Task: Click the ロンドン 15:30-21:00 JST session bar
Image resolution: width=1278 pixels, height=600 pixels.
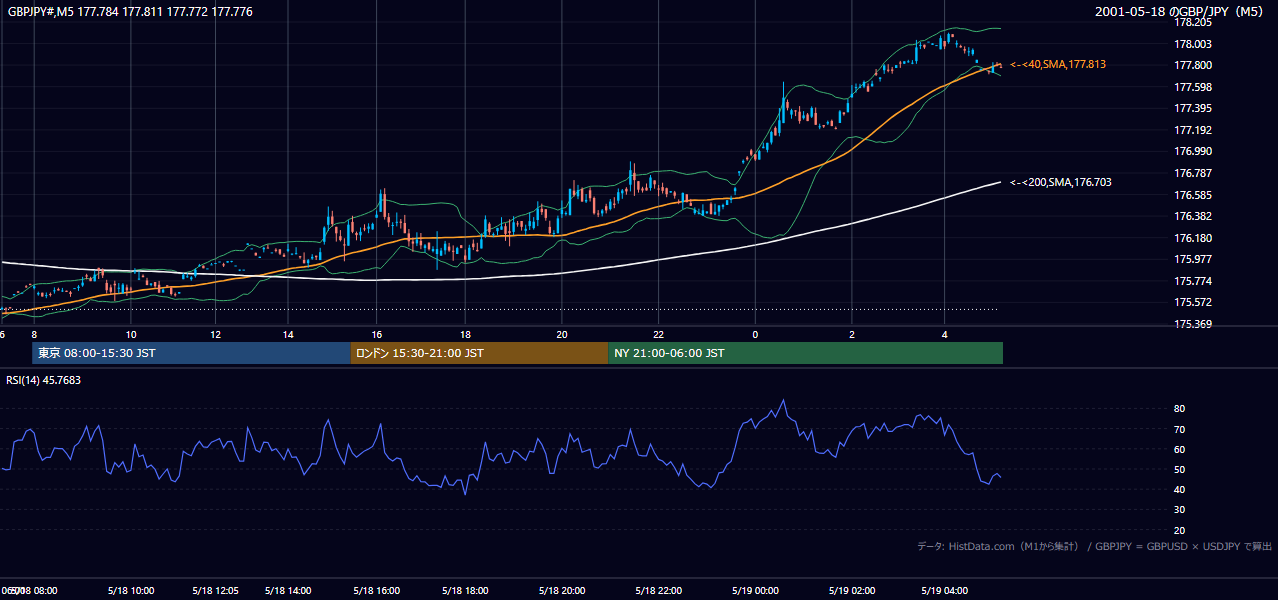Action: pyautogui.click(x=479, y=353)
